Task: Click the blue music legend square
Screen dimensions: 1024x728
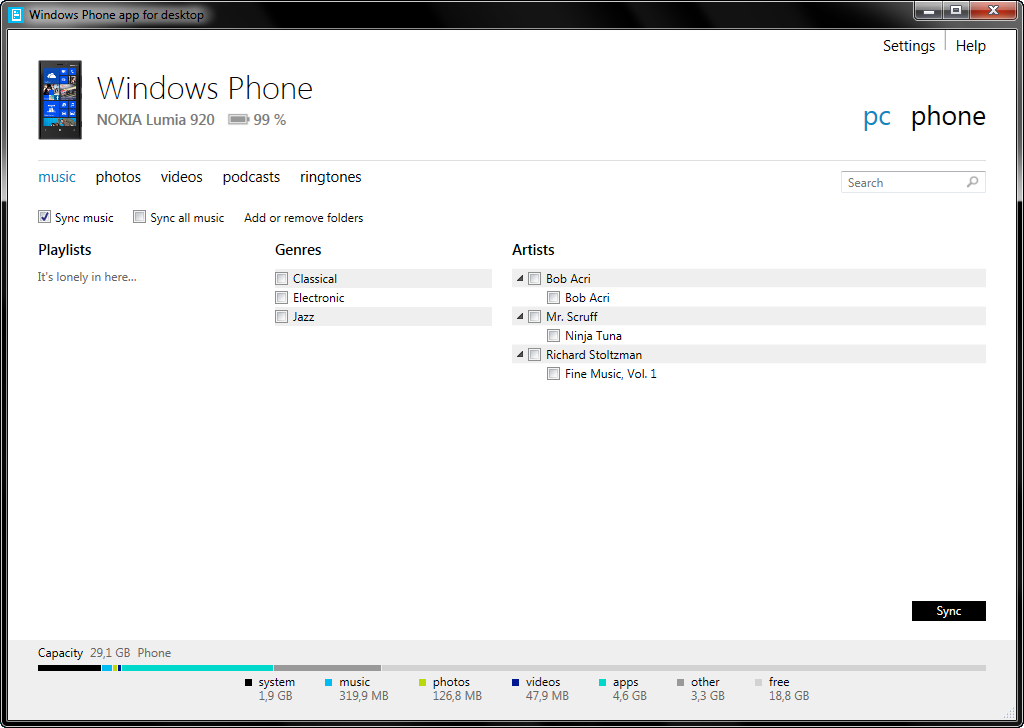Action: point(328,682)
